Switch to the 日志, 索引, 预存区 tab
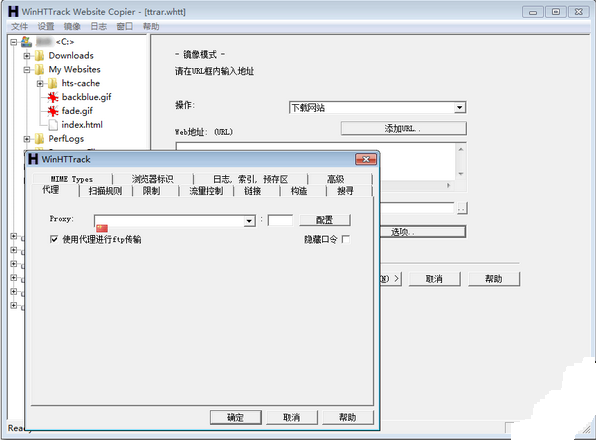Viewport: 596px width, 440px height. [250, 179]
